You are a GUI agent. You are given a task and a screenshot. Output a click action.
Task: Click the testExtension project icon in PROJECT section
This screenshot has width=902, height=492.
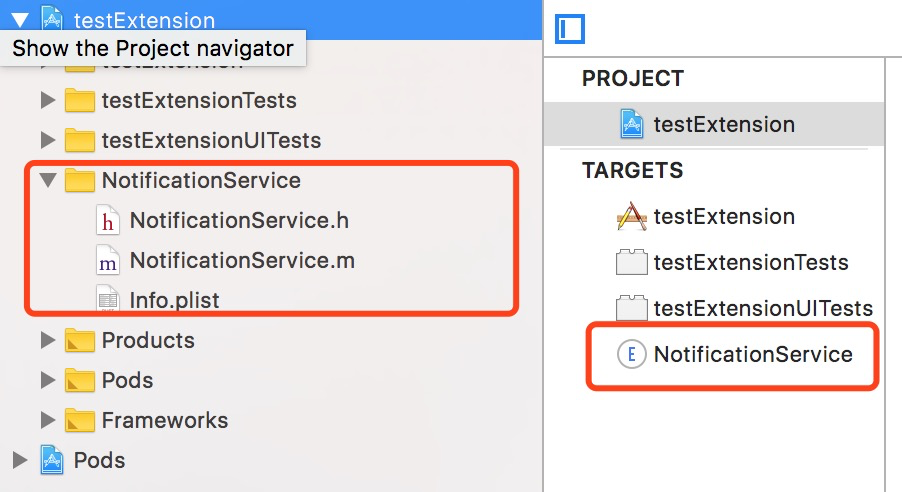coord(632,124)
